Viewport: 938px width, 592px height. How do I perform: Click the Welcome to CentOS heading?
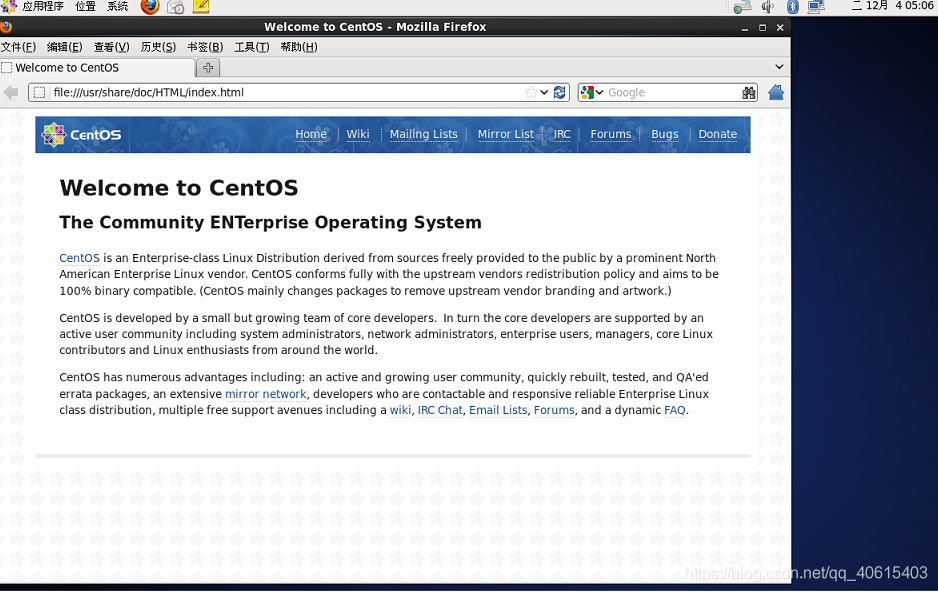pyautogui.click(x=178, y=188)
